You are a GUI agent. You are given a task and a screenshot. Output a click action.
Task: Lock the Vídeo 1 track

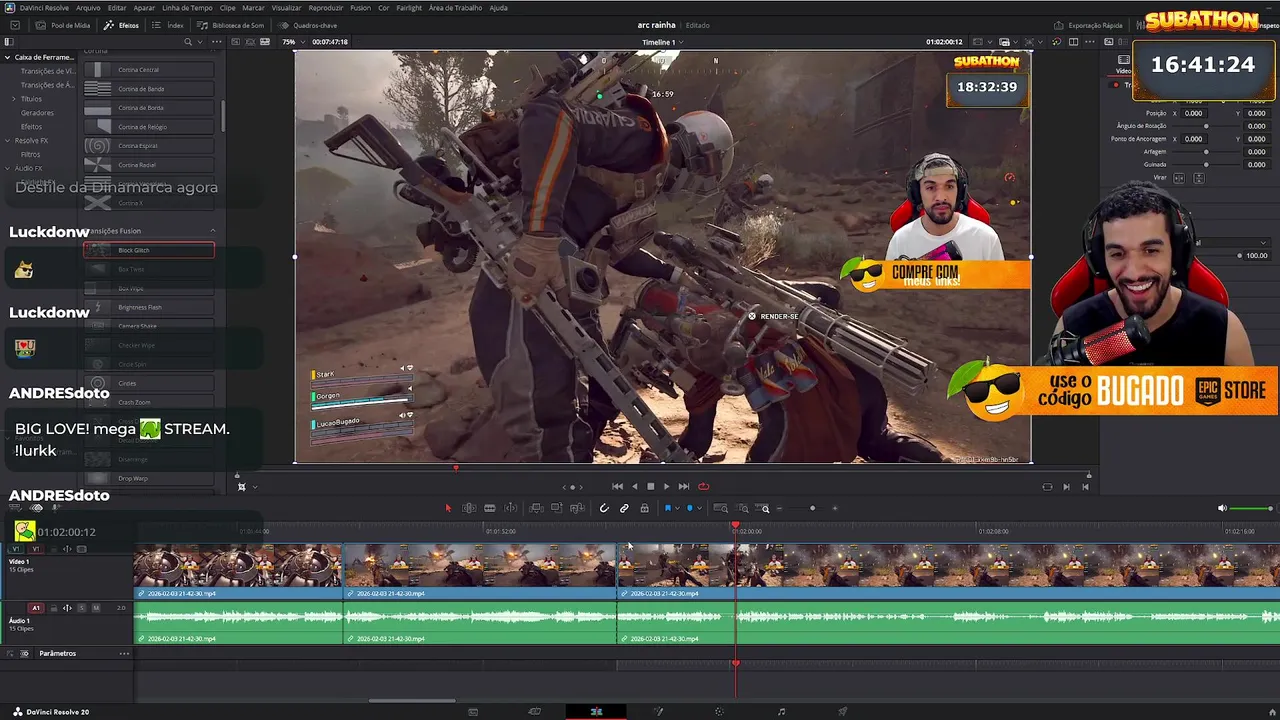[54, 549]
